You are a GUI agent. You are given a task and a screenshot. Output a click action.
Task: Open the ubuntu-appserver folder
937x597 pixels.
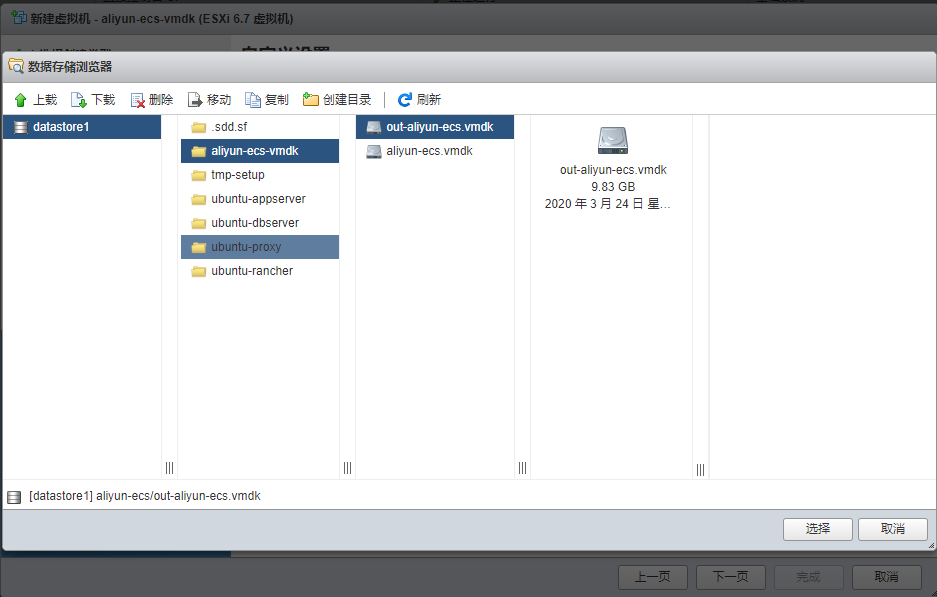257,199
